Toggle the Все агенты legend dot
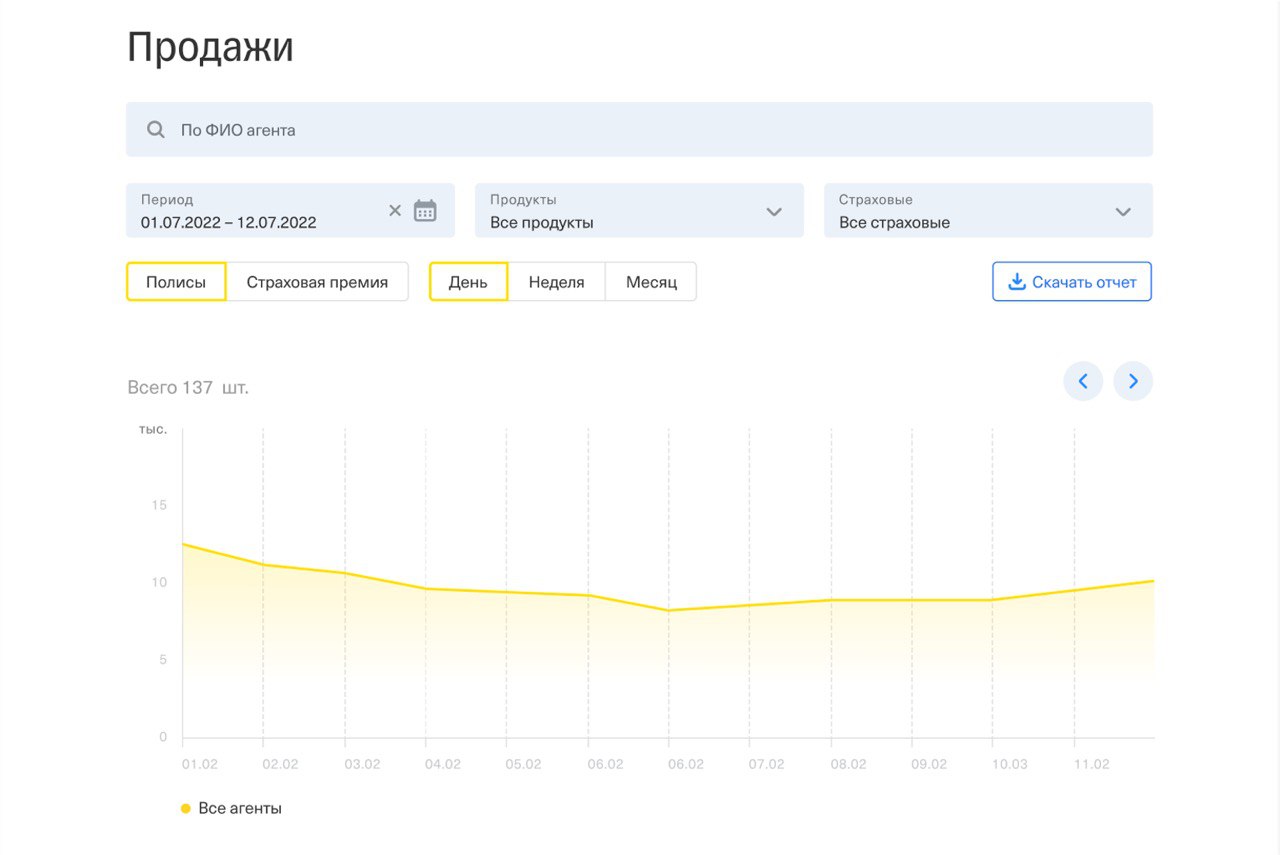1280x855 pixels. pos(186,808)
